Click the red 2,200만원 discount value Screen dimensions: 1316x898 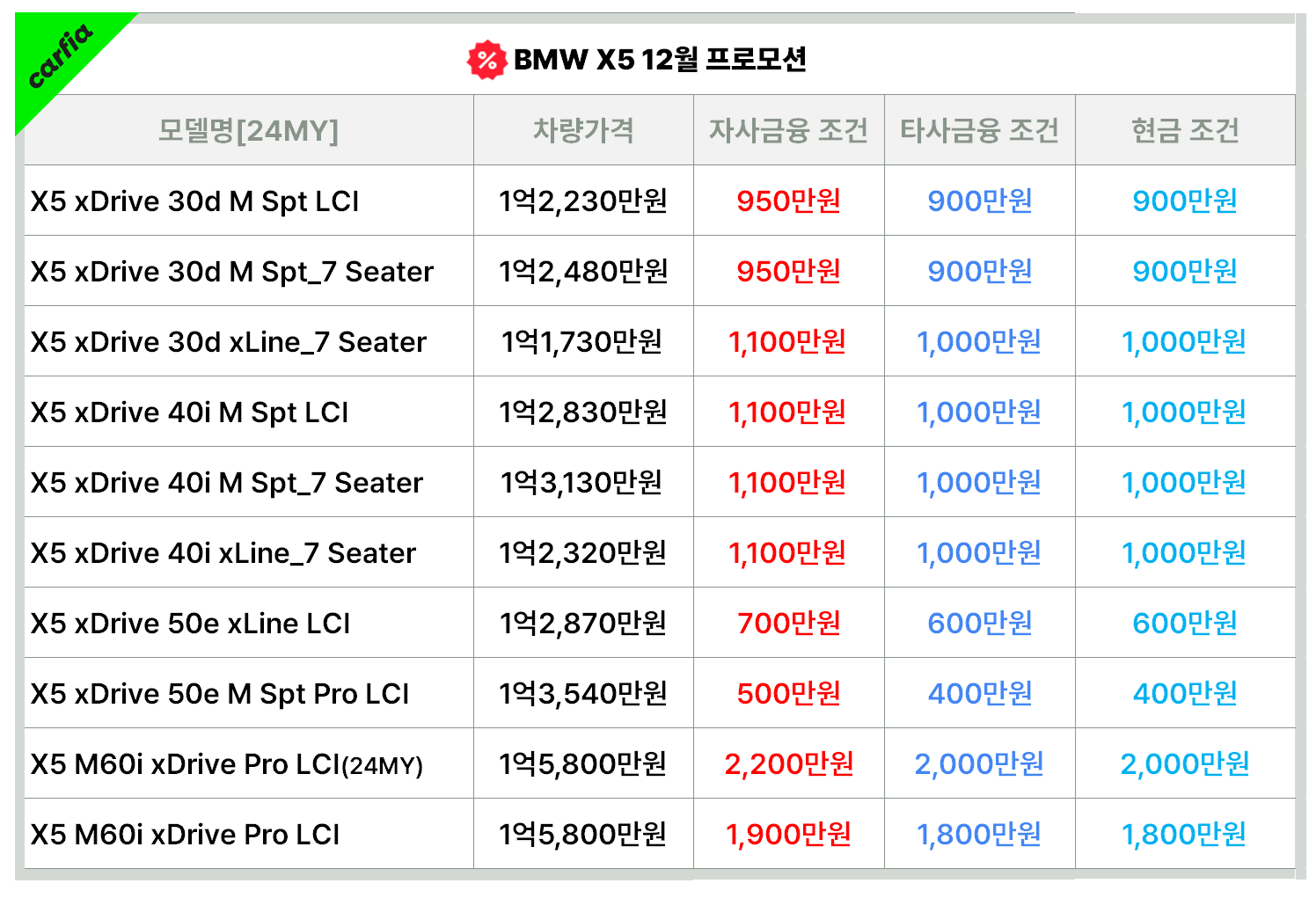[x=788, y=764]
